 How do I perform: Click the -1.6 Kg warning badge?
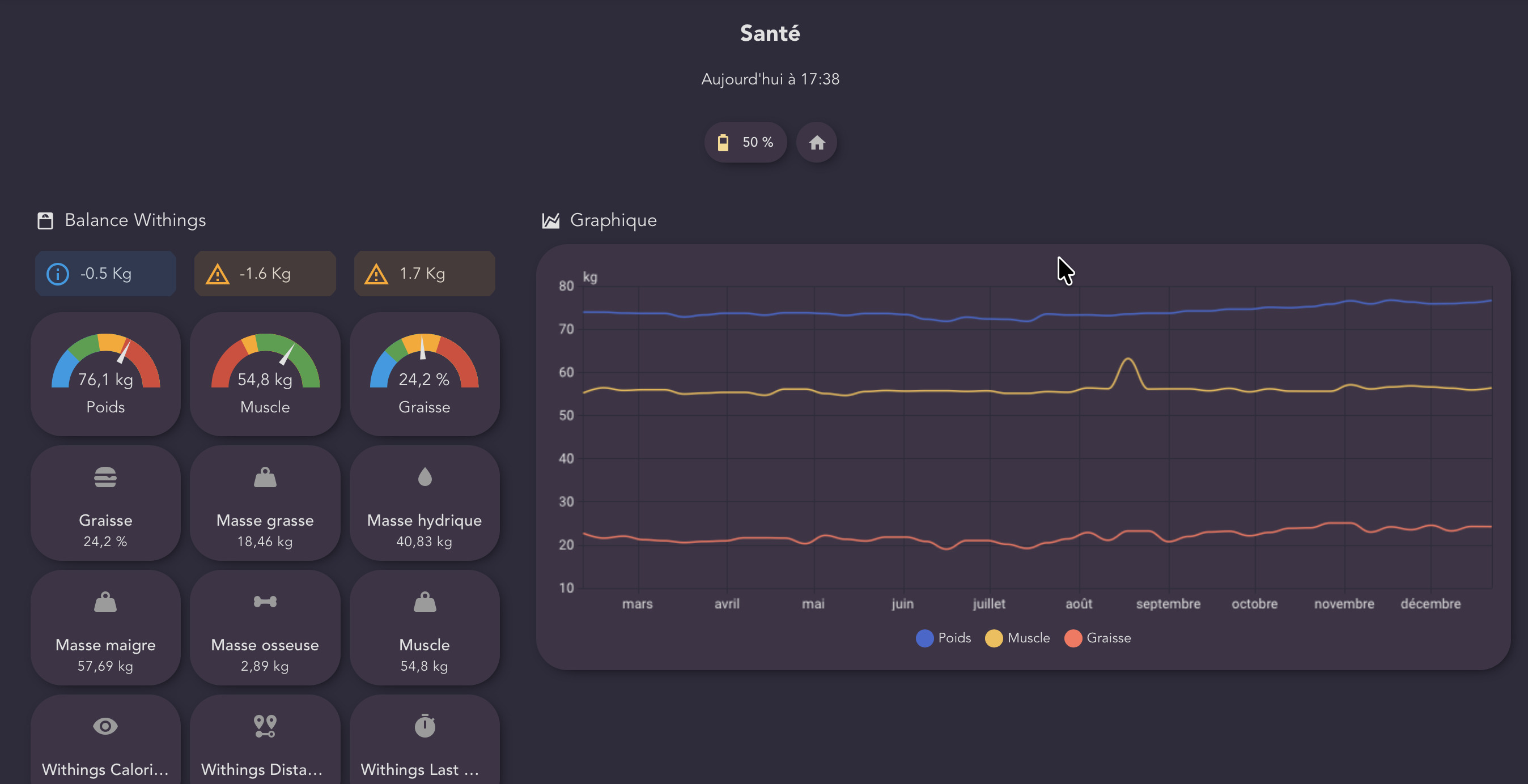265,274
